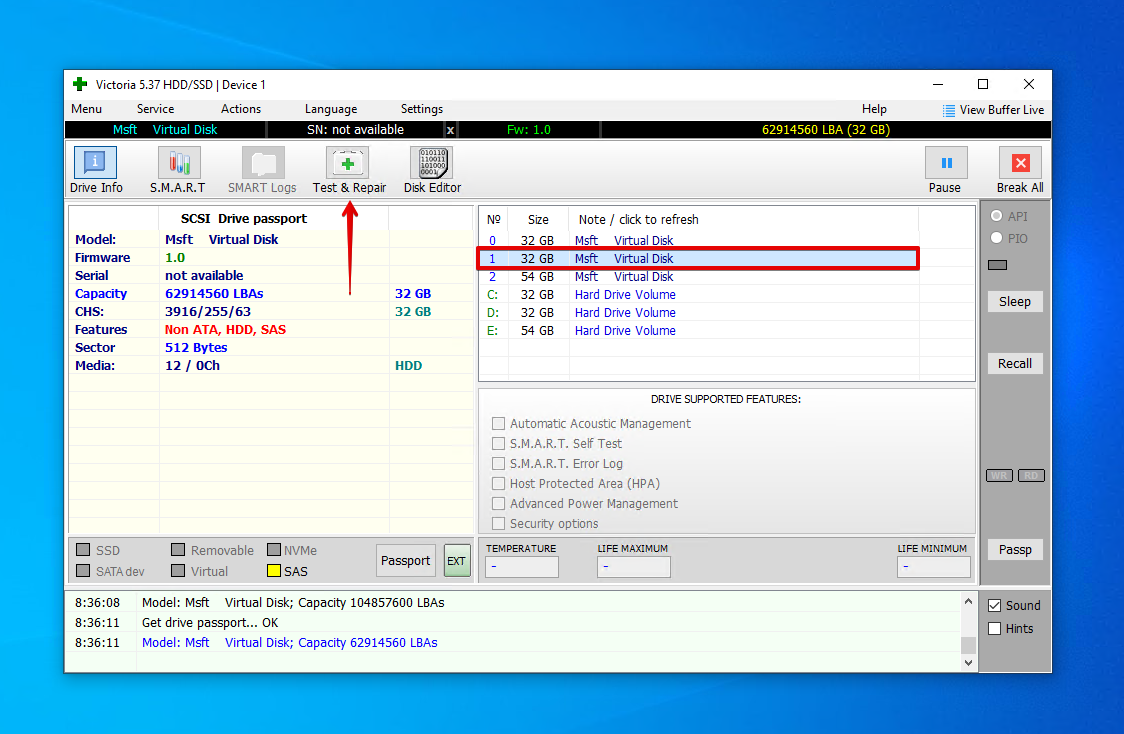The height and width of the screenshot is (734, 1124).
Task: Click the log scroll up arrow
Action: coord(968,601)
